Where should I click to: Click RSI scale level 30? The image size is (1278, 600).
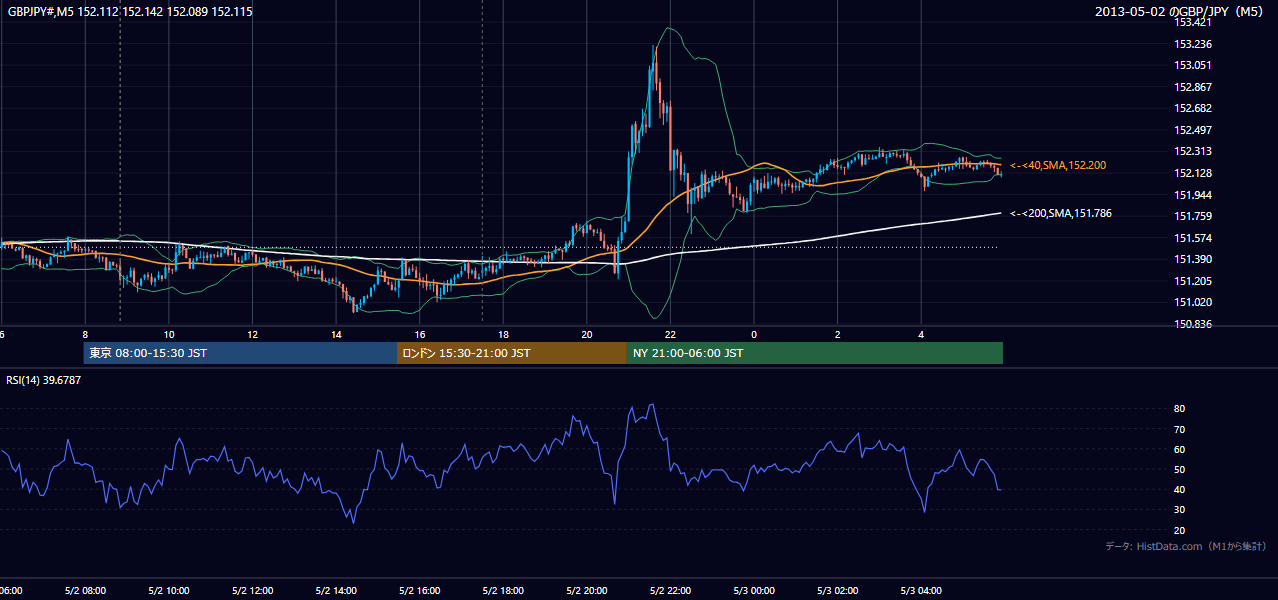click(1179, 510)
